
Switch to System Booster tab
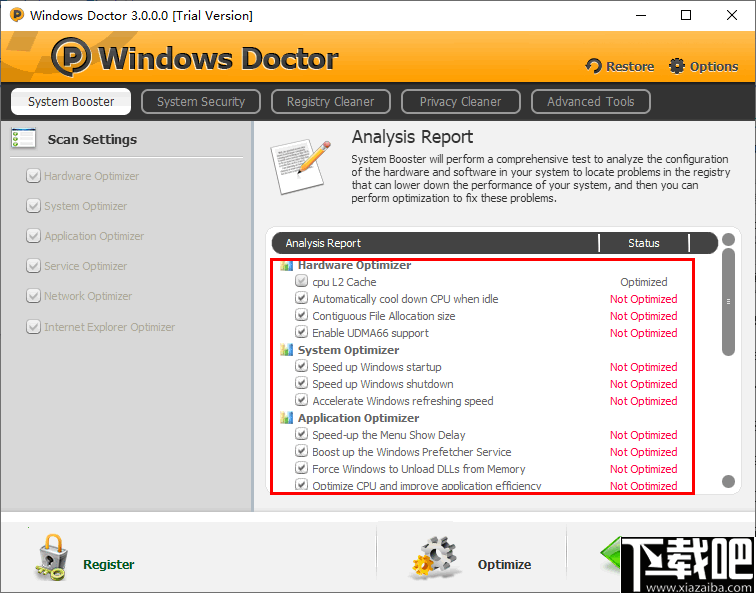click(x=71, y=101)
